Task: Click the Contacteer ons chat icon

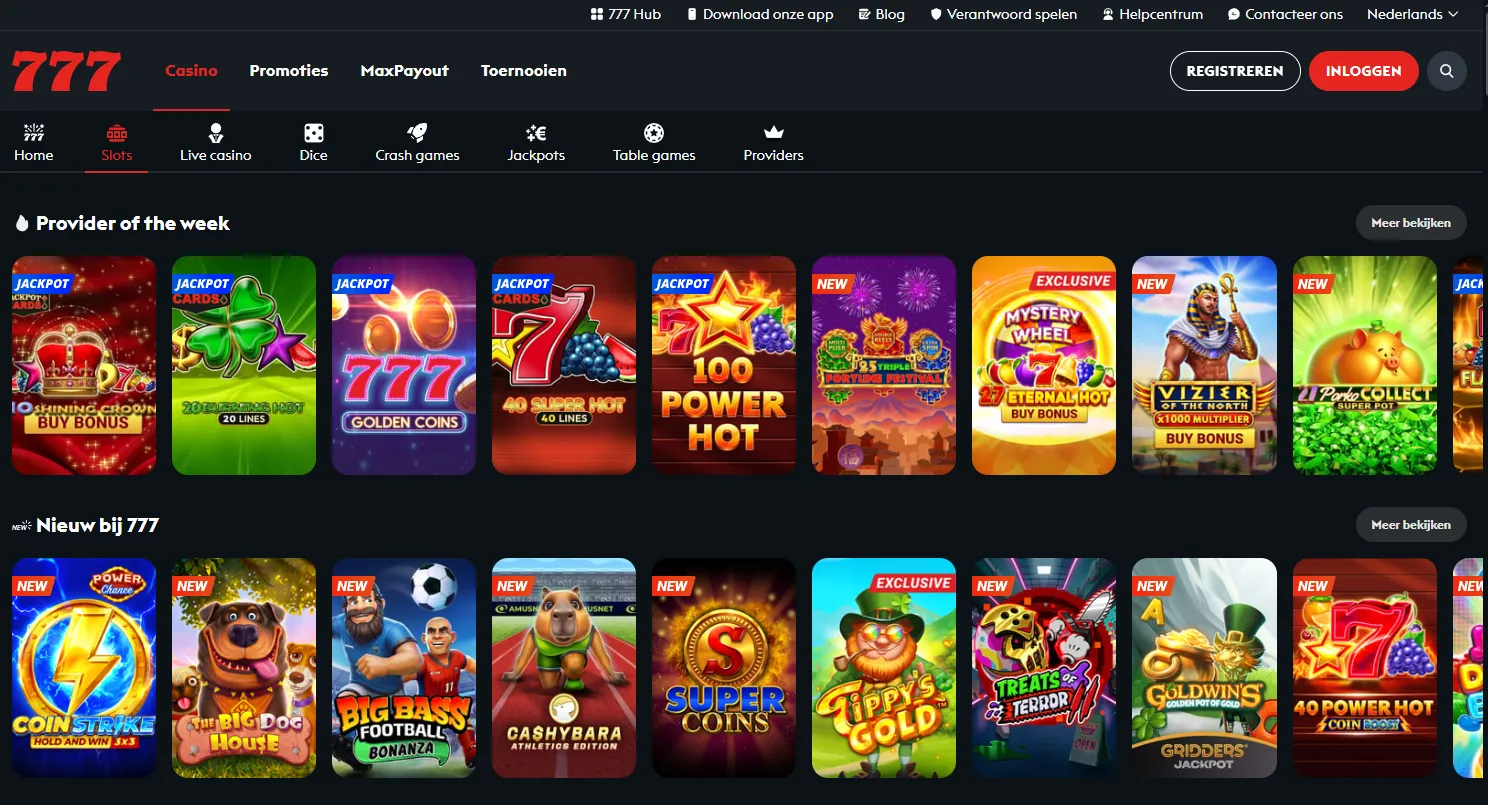Action: [1234, 14]
